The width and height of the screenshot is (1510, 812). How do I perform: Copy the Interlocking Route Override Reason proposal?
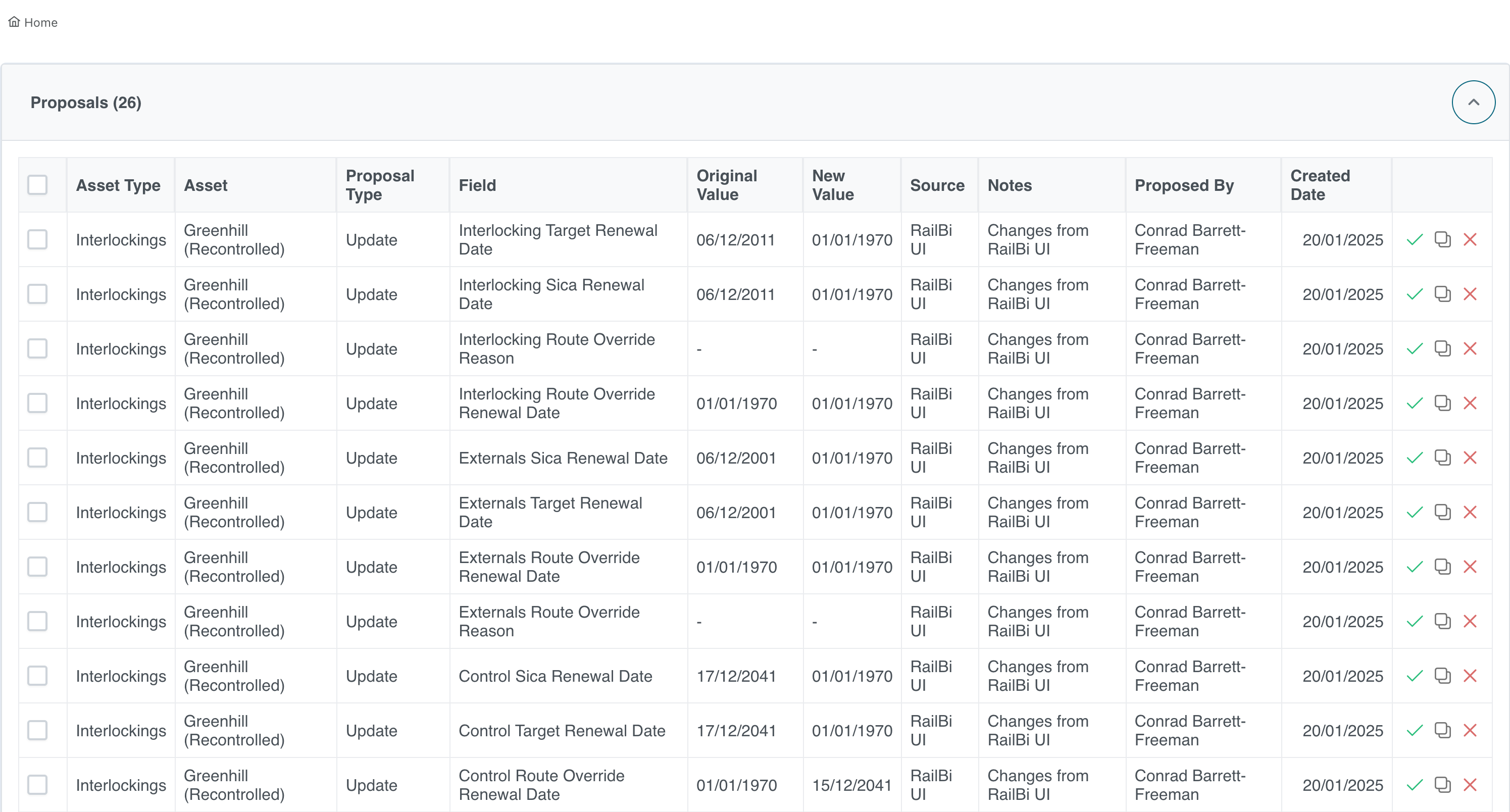[x=1442, y=349]
